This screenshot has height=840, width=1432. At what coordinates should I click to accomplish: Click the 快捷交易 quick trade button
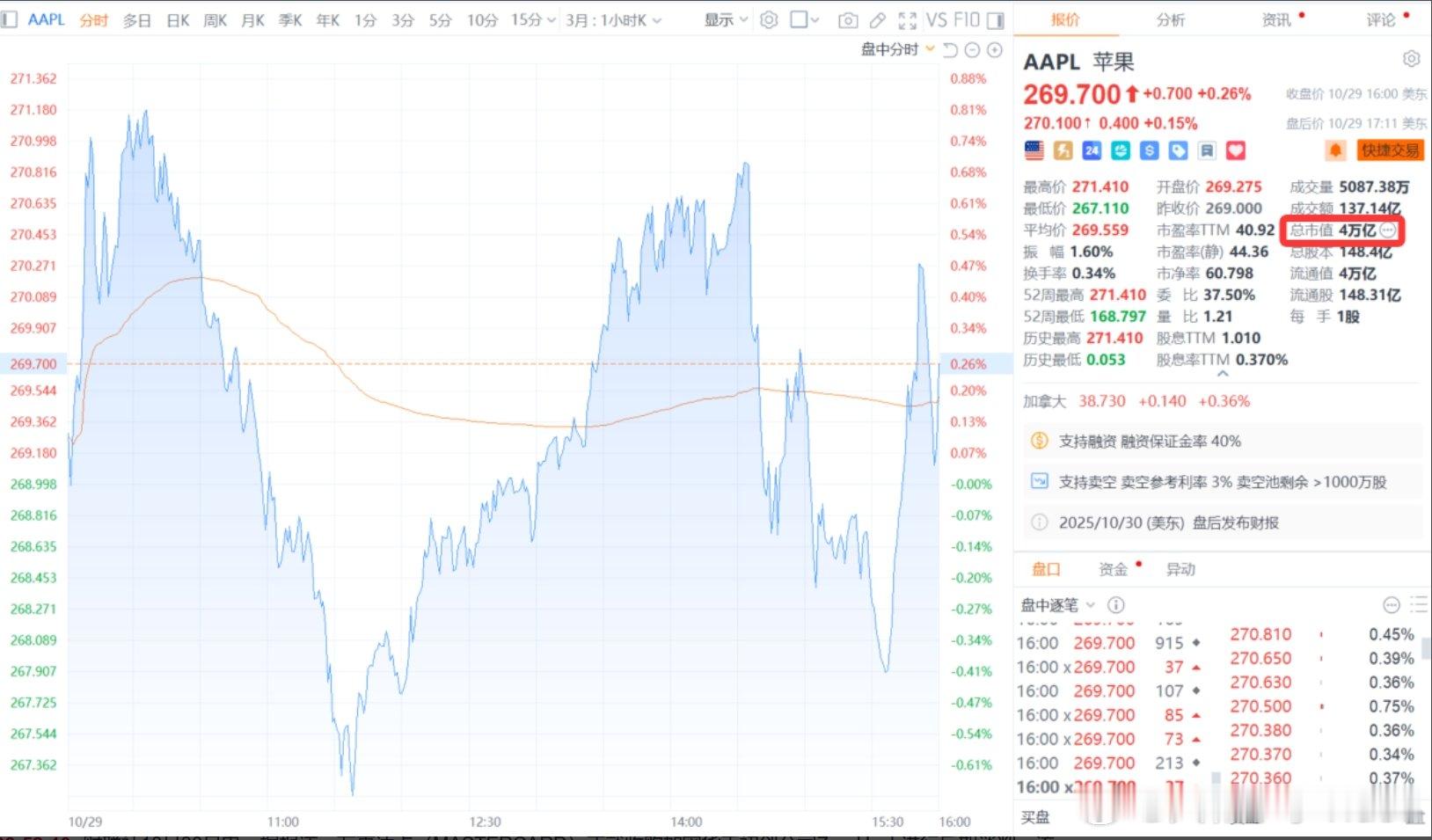coord(1390,150)
